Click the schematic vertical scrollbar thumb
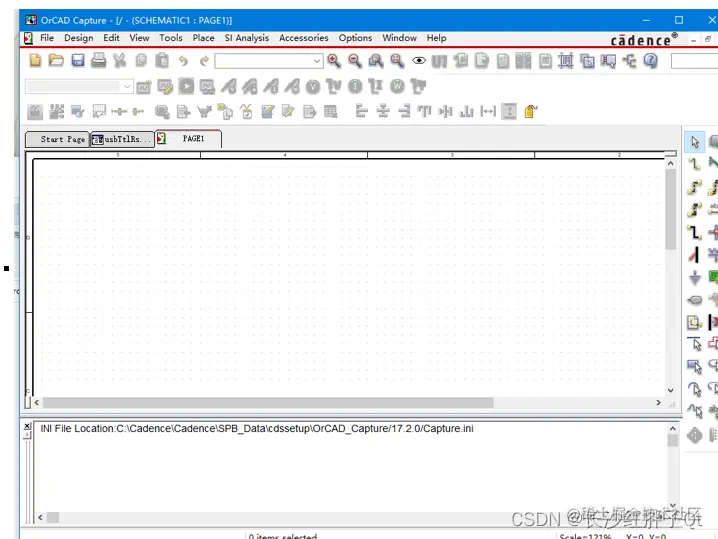Image resolution: width=718 pixels, height=539 pixels. [x=670, y=209]
